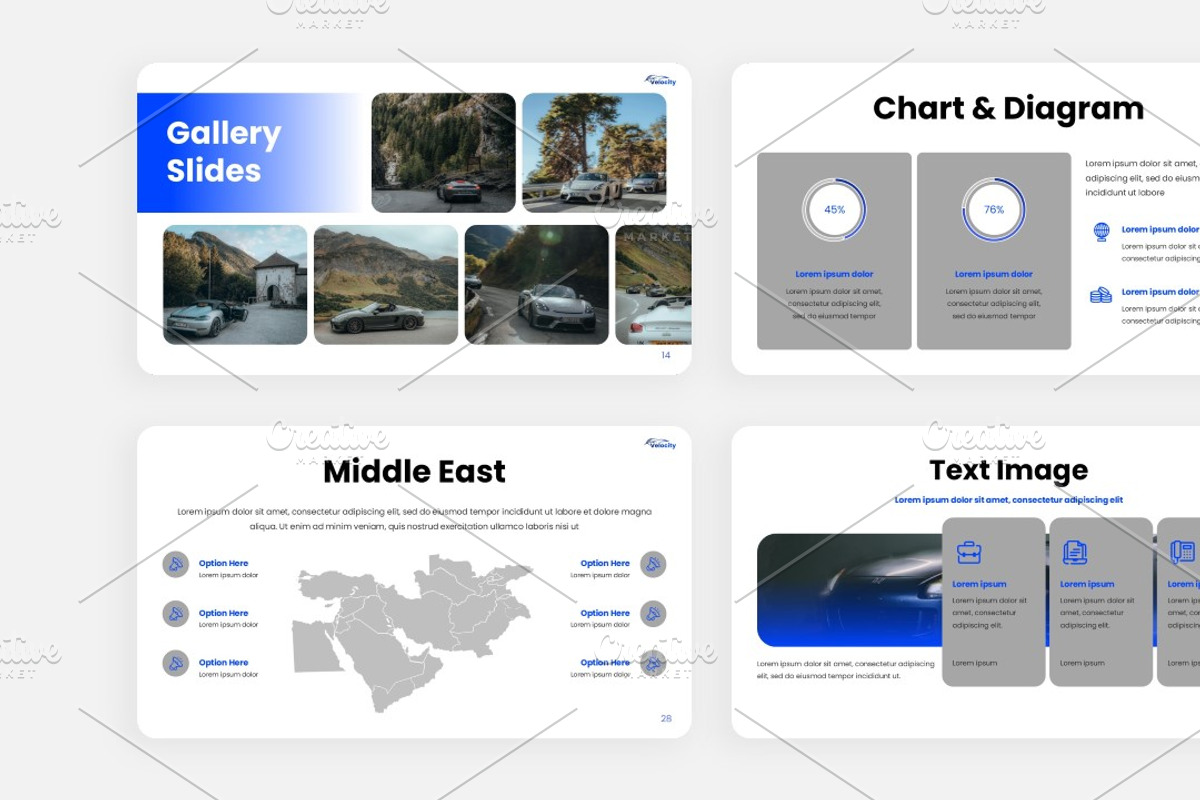Click the '45%' label inside donut chart

pos(834,210)
